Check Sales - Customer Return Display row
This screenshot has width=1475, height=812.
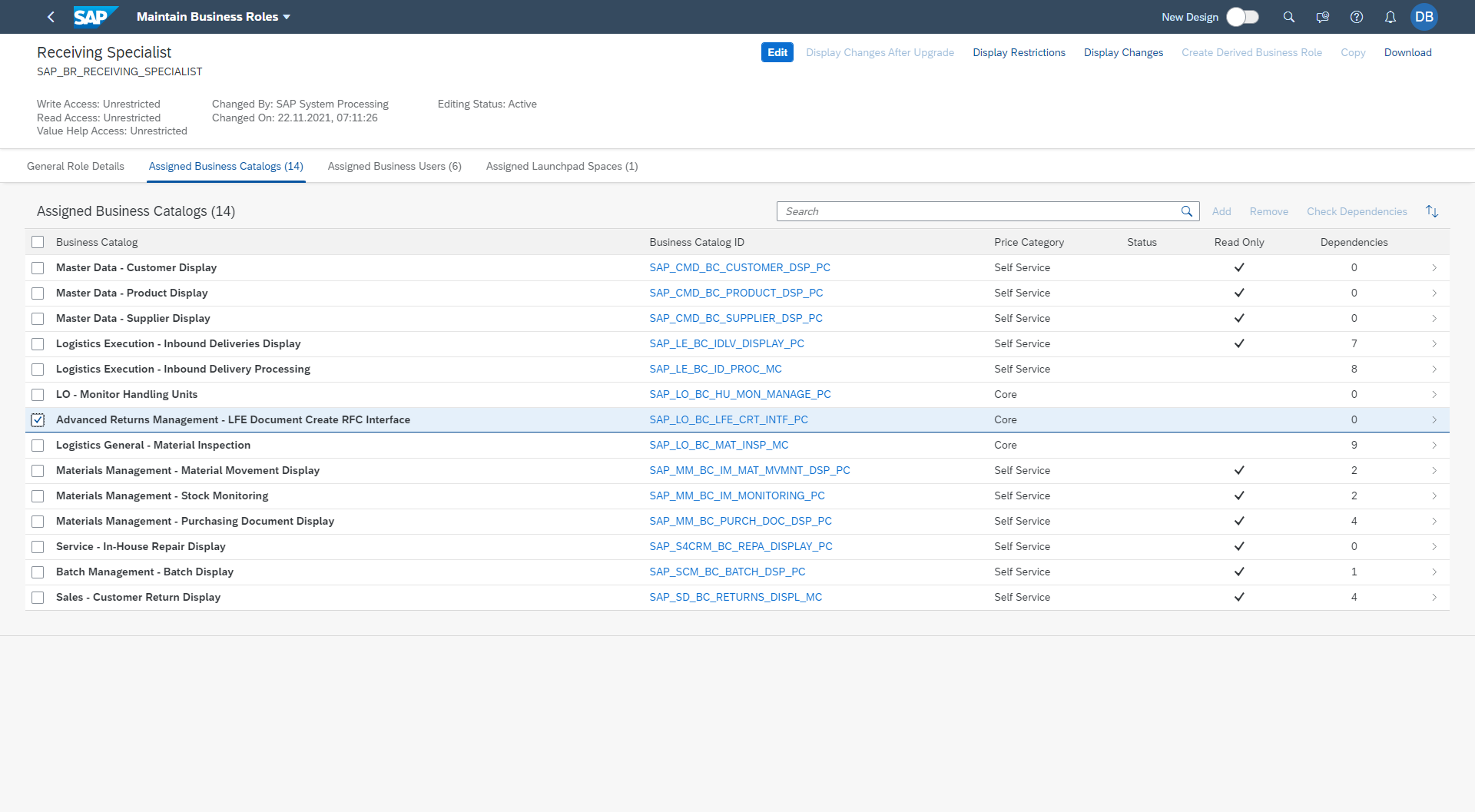(x=38, y=598)
